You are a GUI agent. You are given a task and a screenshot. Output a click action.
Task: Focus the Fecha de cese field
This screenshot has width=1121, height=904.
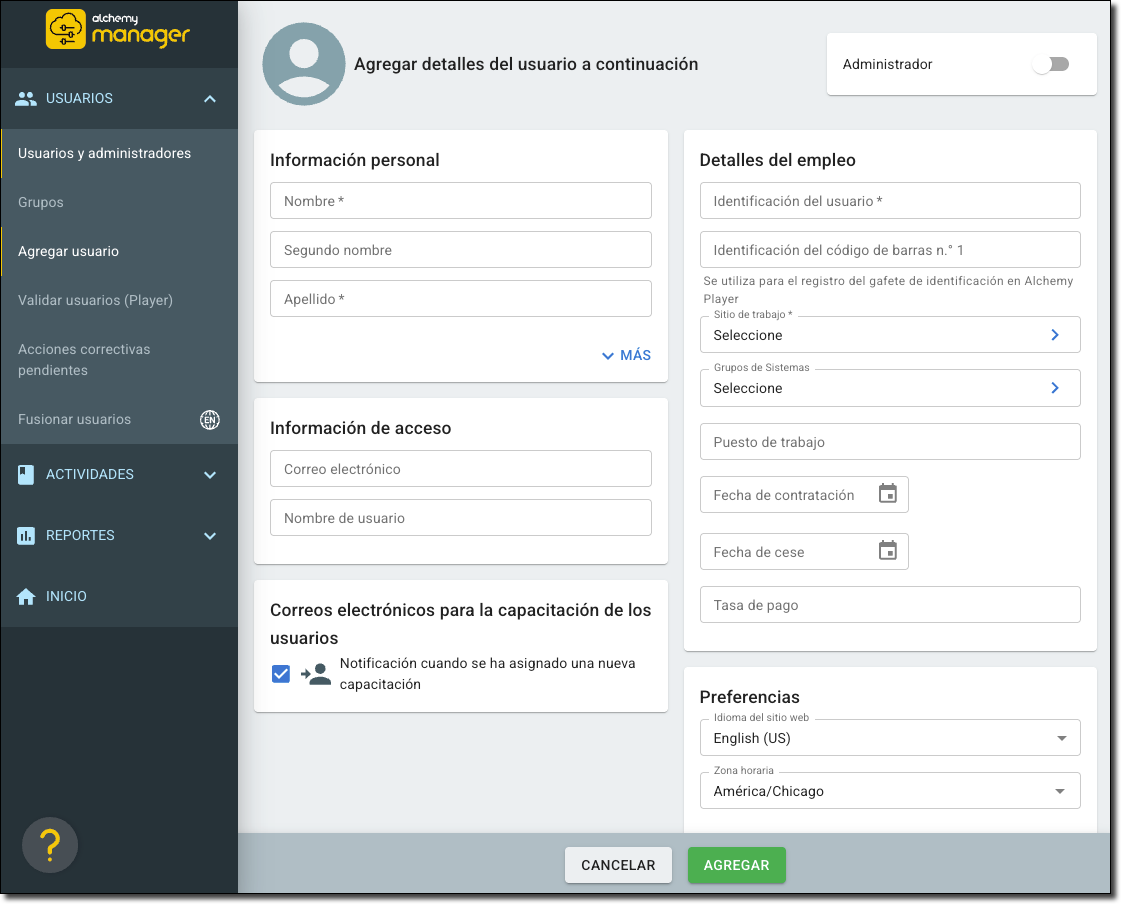[x=804, y=551]
